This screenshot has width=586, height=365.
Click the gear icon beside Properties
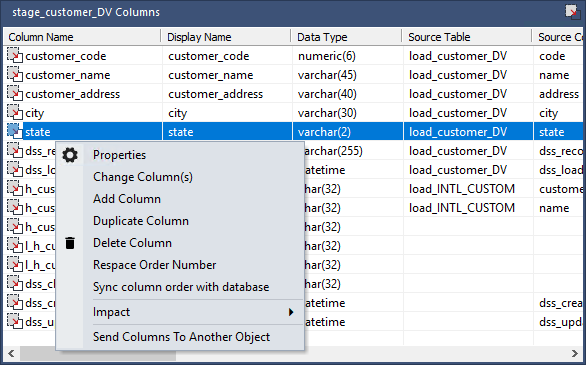[x=70, y=155]
